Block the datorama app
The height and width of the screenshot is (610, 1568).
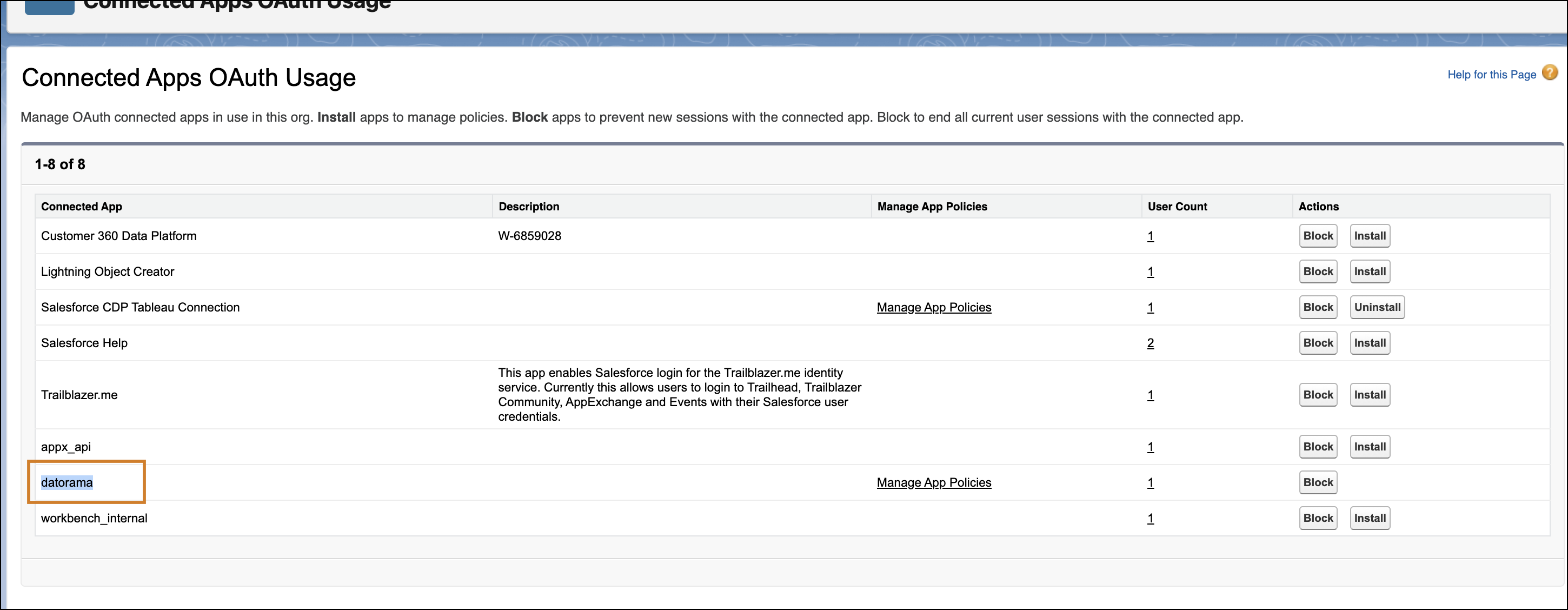[x=1318, y=482]
